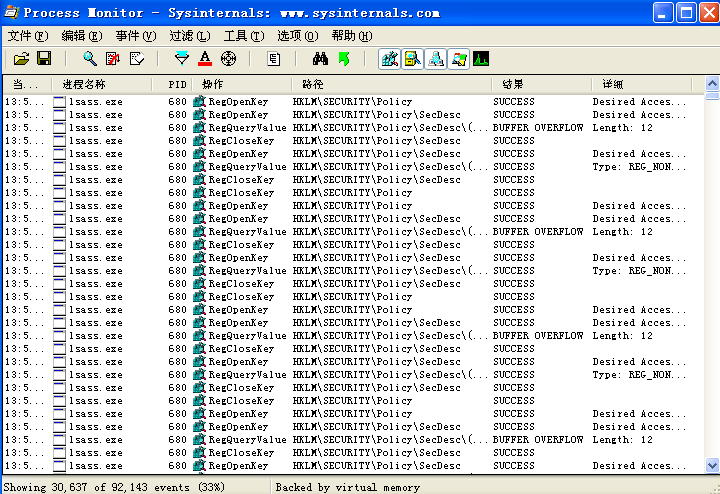Toggle Show Process and Thread Activity icon
720x494 pixels.
click(458, 59)
